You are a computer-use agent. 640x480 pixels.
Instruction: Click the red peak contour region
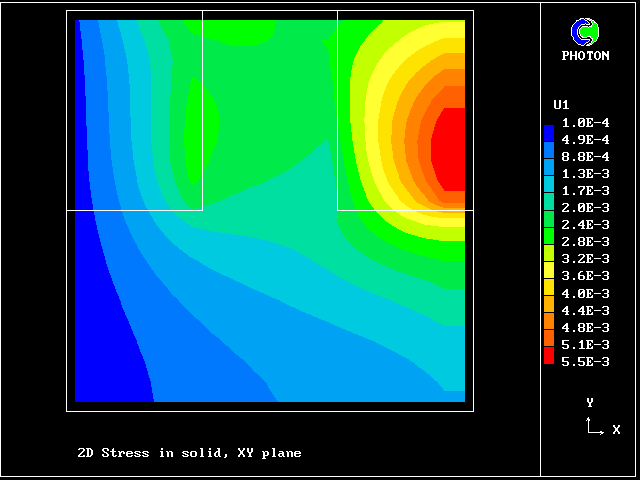click(449, 150)
